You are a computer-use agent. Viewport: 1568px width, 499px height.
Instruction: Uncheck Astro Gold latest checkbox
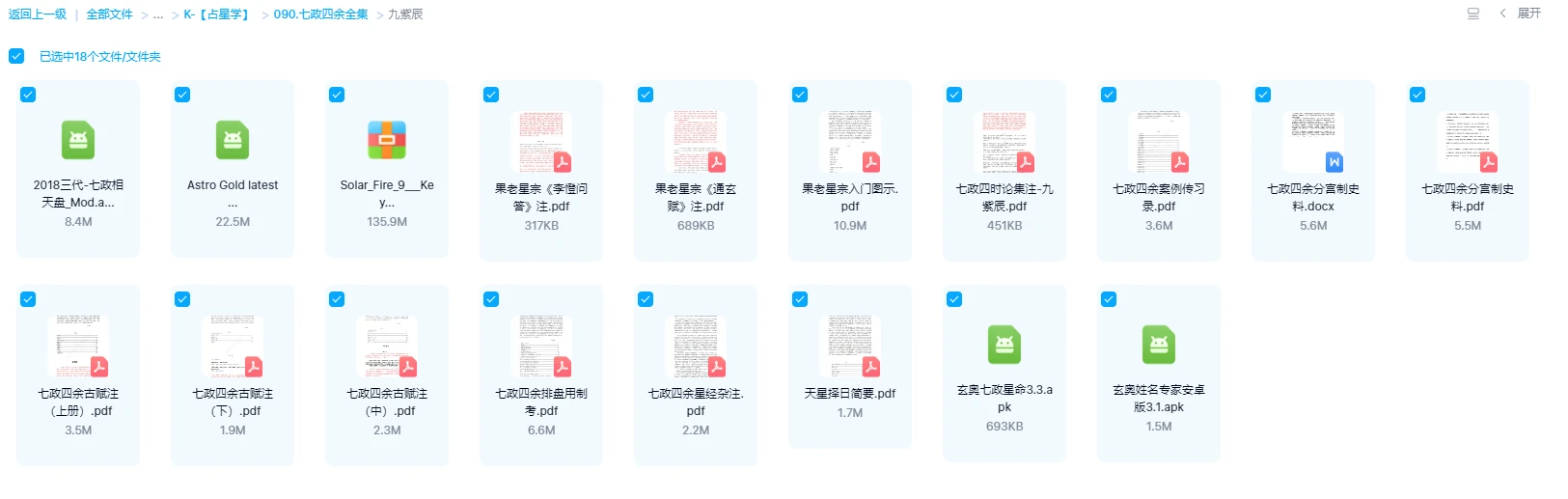click(x=182, y=95)
